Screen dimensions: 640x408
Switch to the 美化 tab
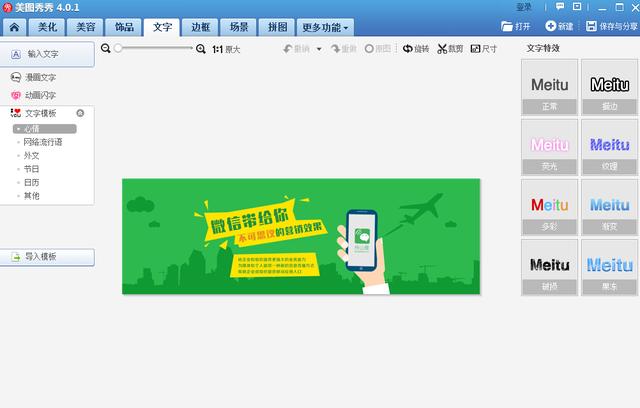pyautogui.click(x=47, y=27)
